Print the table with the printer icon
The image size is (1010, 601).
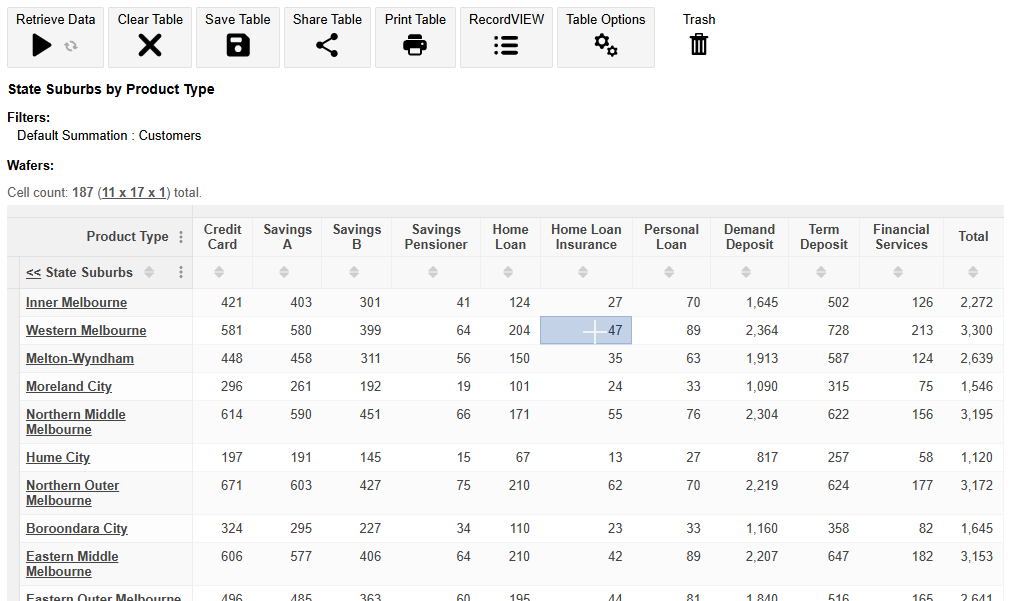(x=415, y=44)
